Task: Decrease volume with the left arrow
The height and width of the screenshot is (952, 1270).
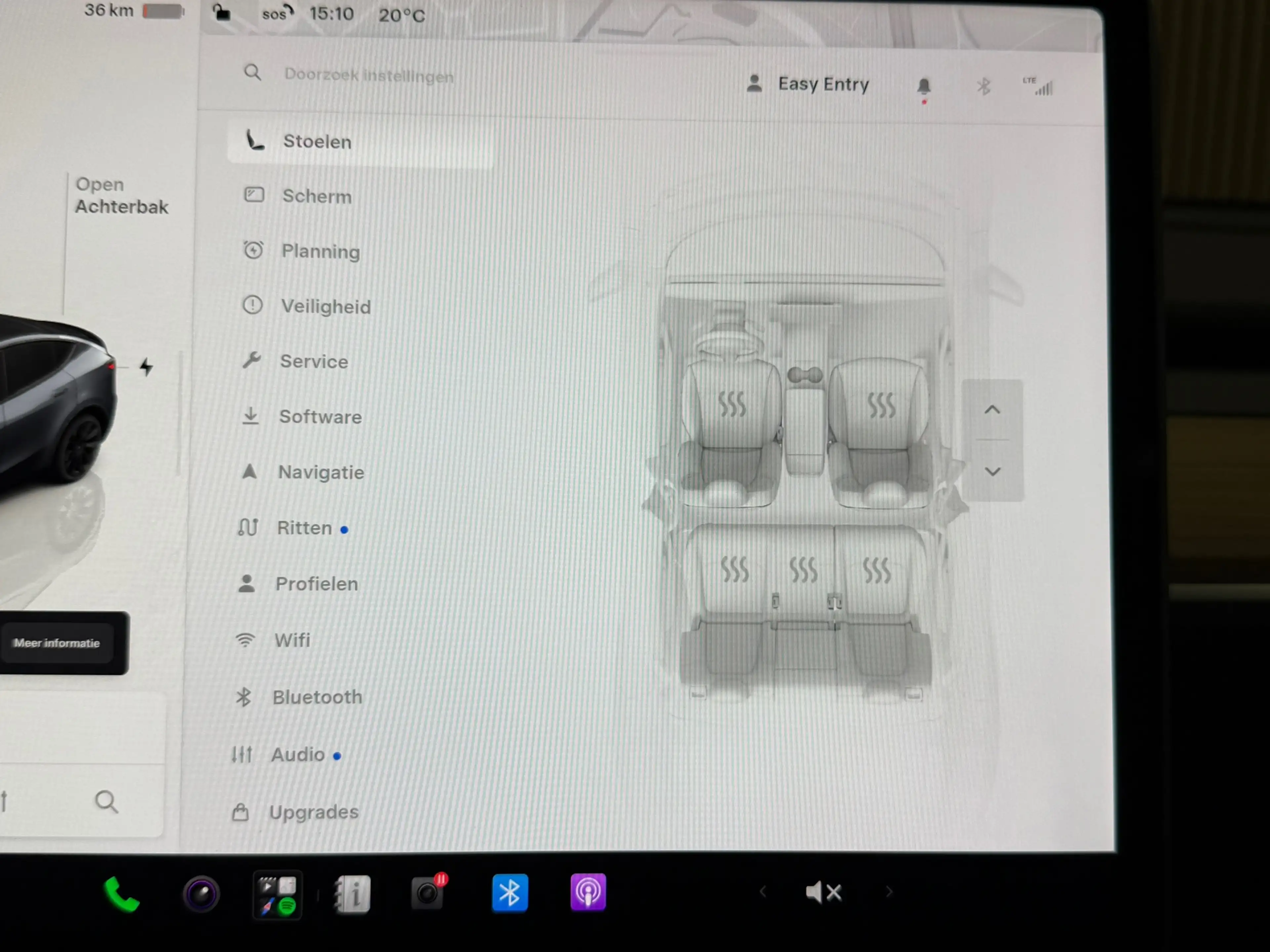Action: 763,892
